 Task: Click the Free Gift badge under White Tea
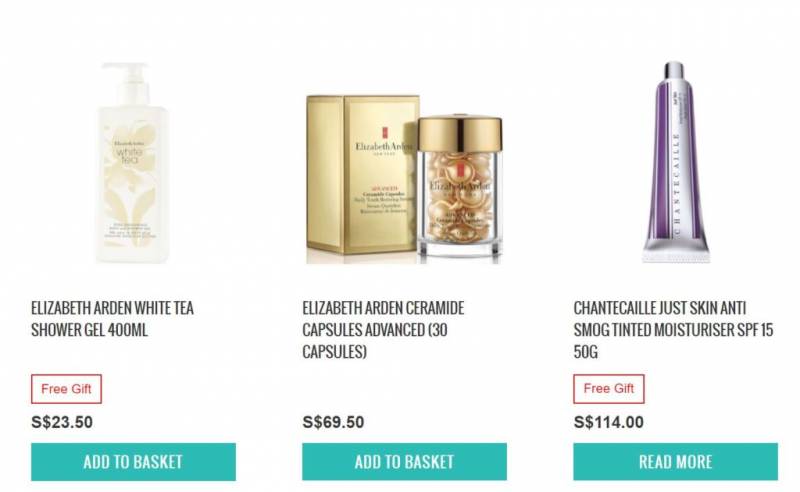[x=66, y=389]
